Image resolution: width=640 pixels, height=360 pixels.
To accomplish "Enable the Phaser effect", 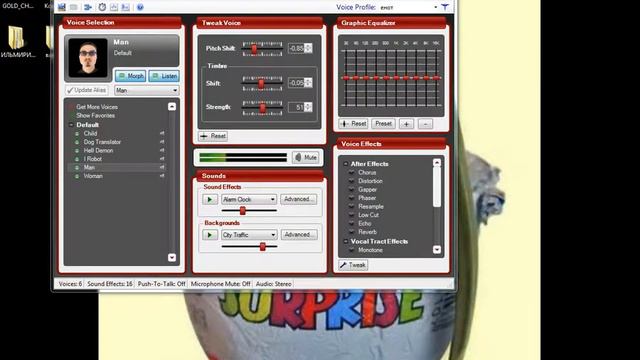I will (351, 198).
